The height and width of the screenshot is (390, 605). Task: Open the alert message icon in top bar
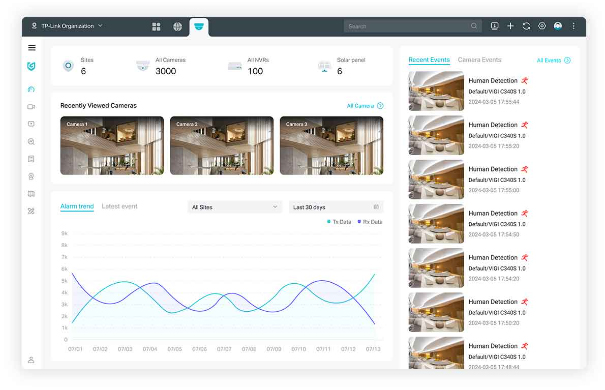tap(494, 26)
